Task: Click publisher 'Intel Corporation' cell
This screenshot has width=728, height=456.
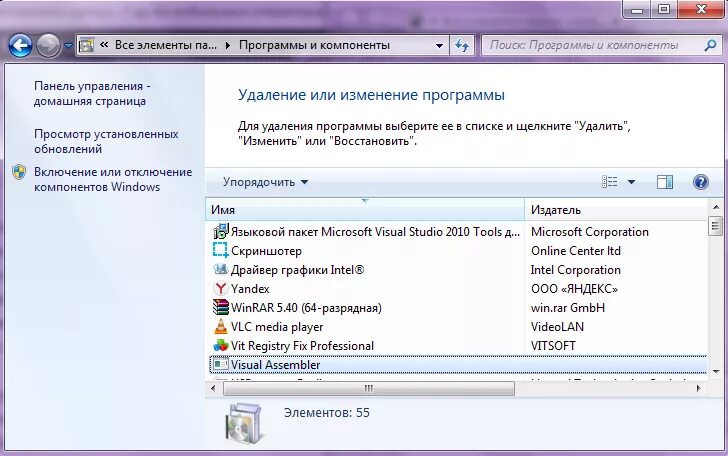Action: pos(576,270)
